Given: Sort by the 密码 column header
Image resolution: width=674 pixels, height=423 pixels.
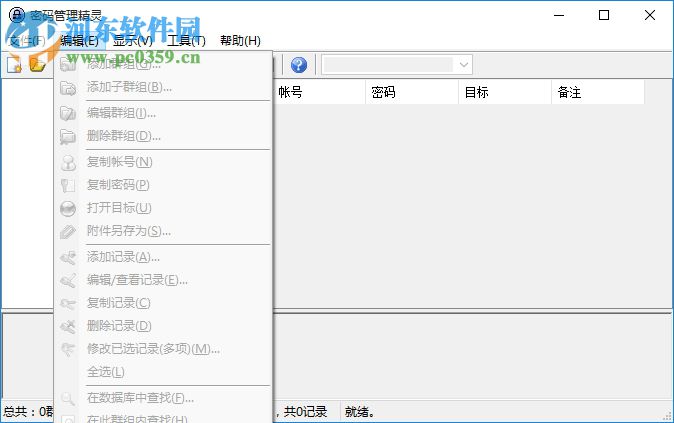Looking at the screenshot, I should tap(412, 92).
